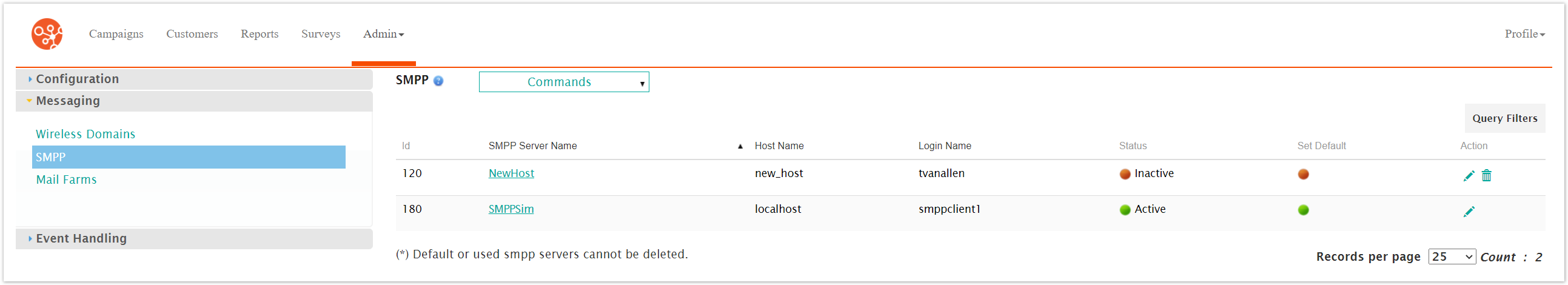
Task: Click the Active status dot for SMPPSim
Action: coord(1125,210)
